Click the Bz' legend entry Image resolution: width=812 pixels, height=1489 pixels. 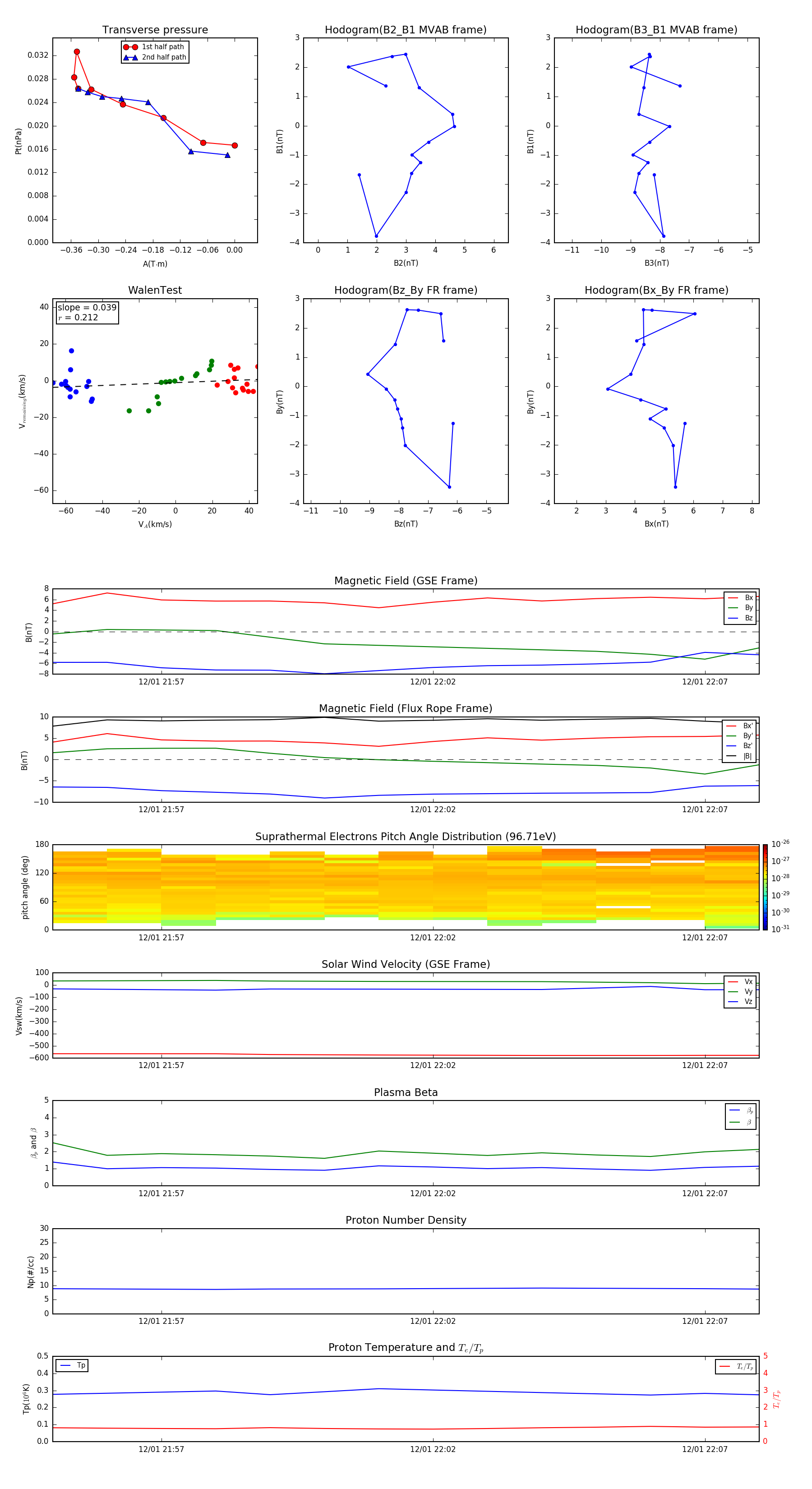[740, 746]
